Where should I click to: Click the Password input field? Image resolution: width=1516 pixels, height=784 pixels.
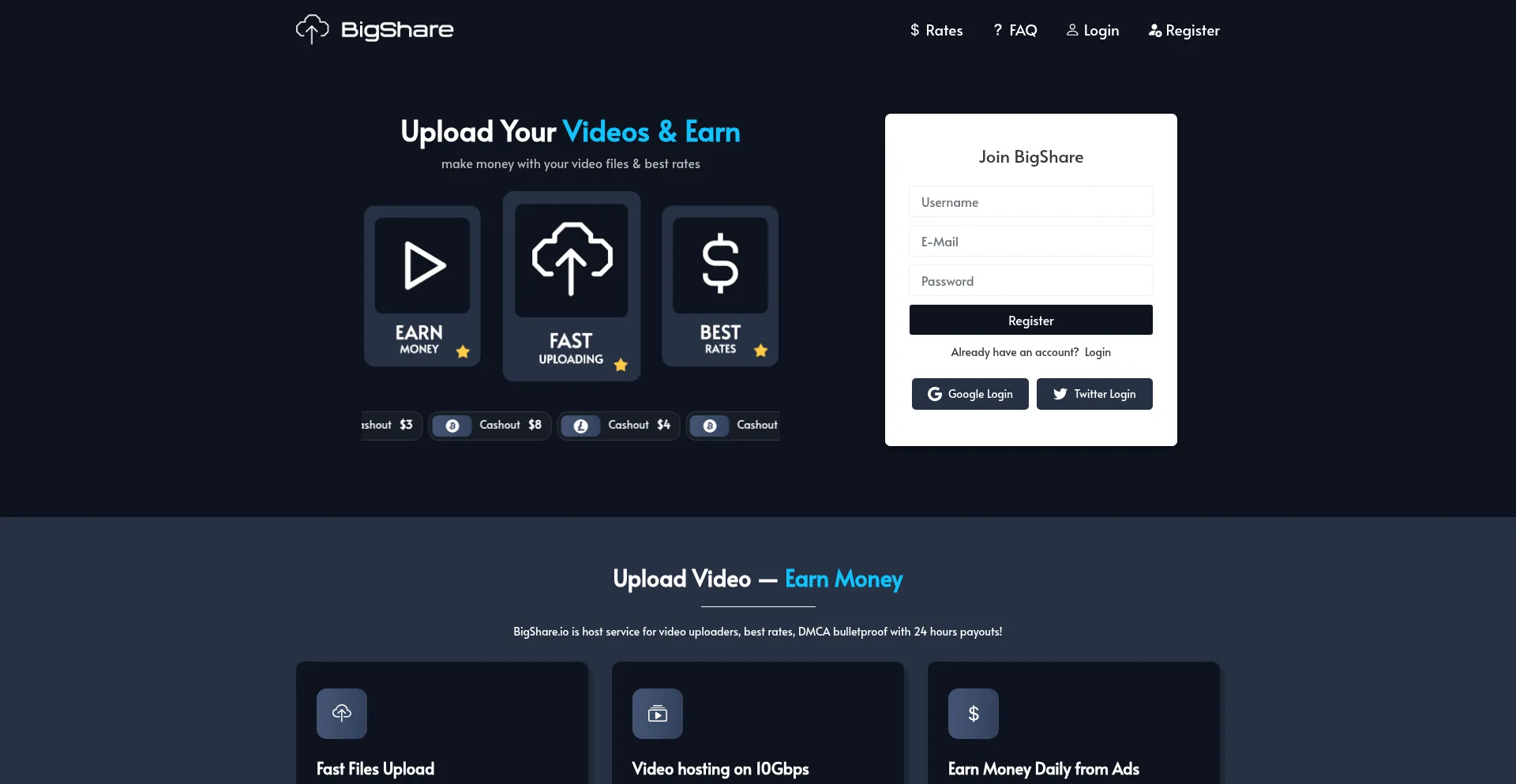click(x=1030, y=280)
